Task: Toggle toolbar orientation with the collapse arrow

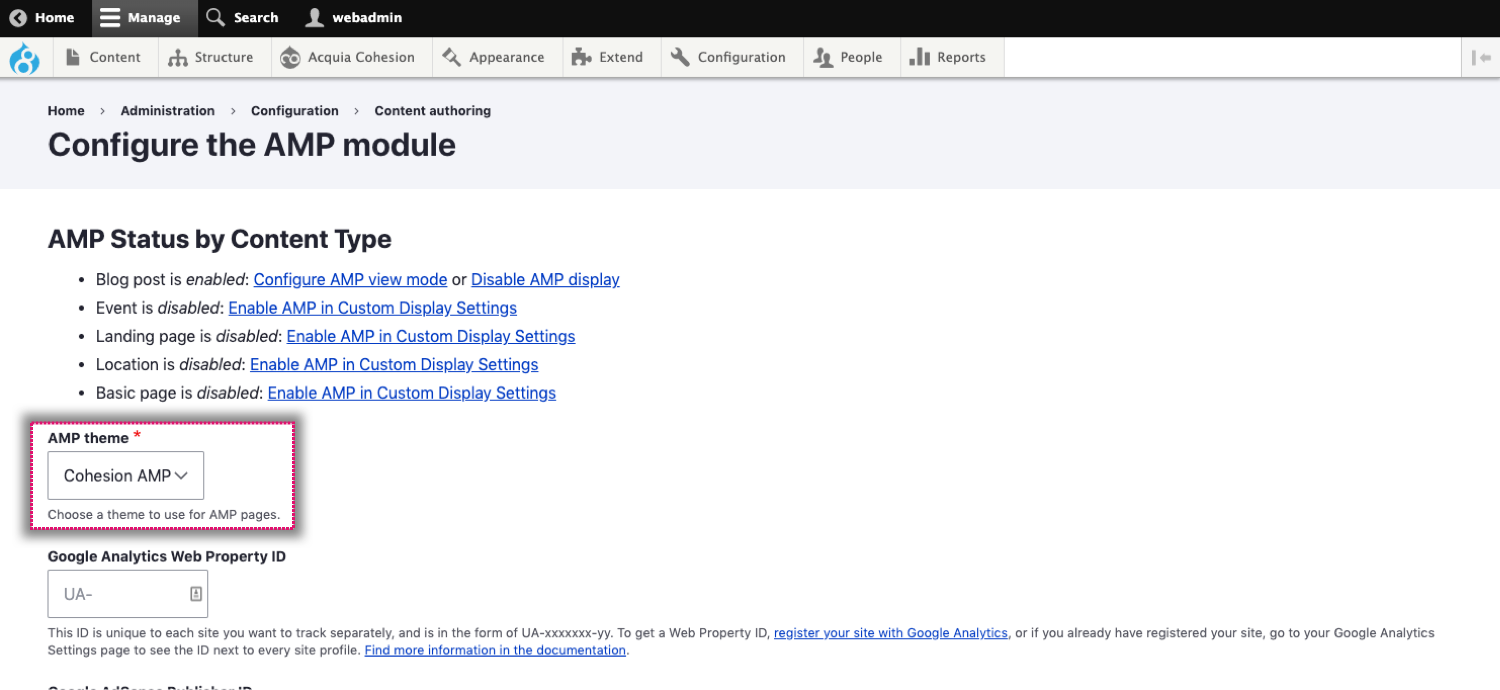Action: (1482, 58)
